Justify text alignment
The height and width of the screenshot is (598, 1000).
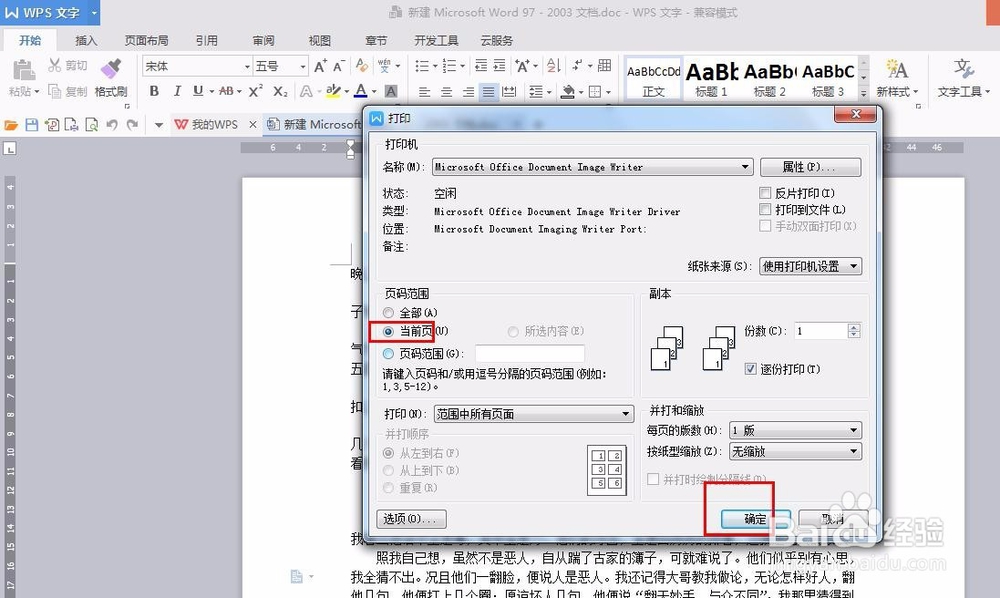489,92
